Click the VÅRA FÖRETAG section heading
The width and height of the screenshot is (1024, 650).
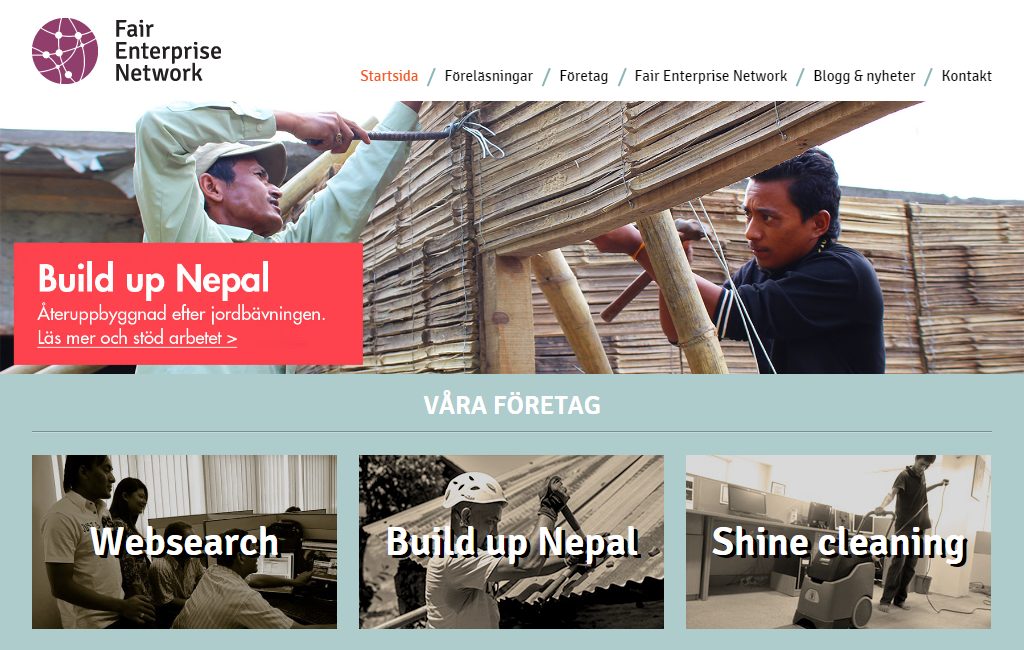pos(512,405)
